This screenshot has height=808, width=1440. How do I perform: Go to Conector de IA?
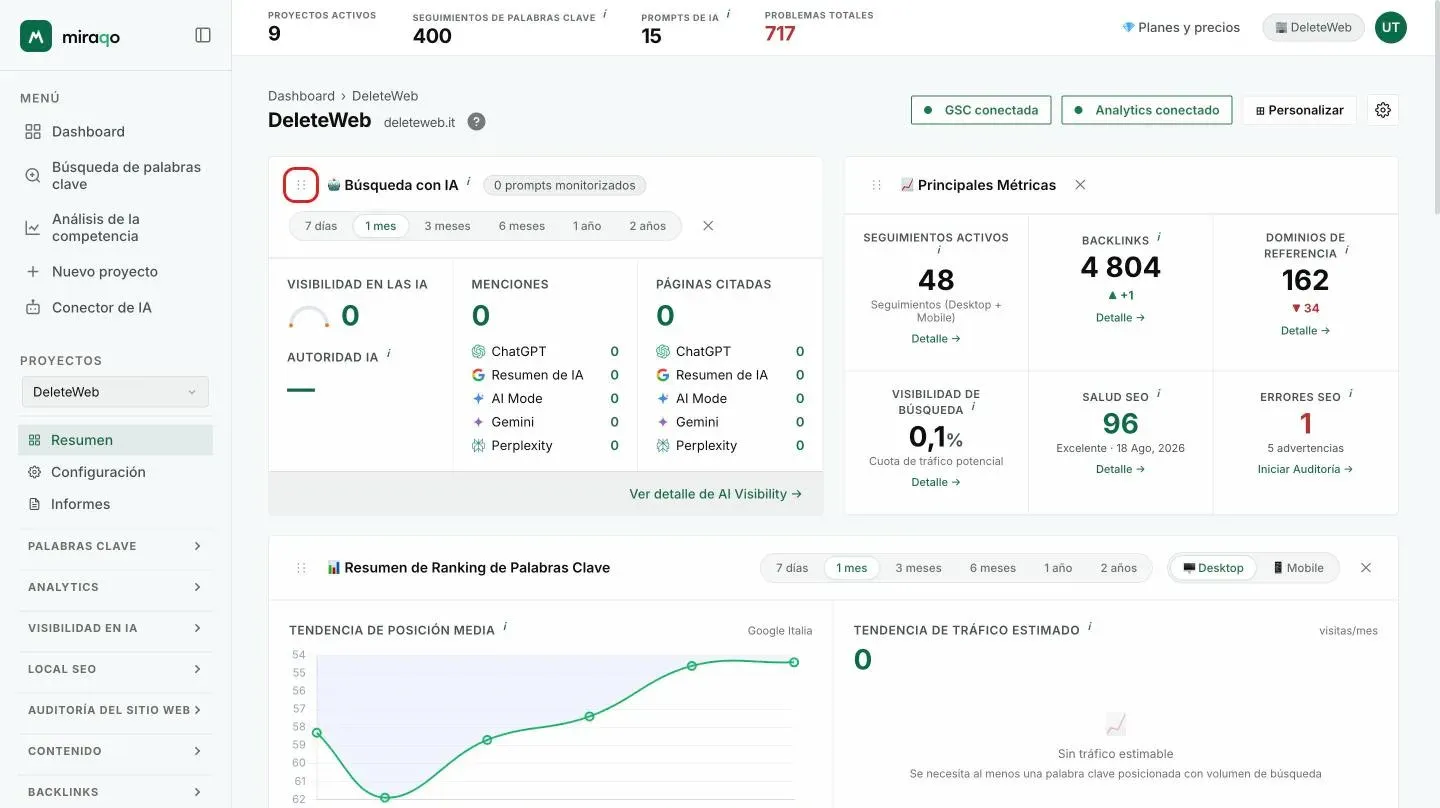[x=115, y=307]
